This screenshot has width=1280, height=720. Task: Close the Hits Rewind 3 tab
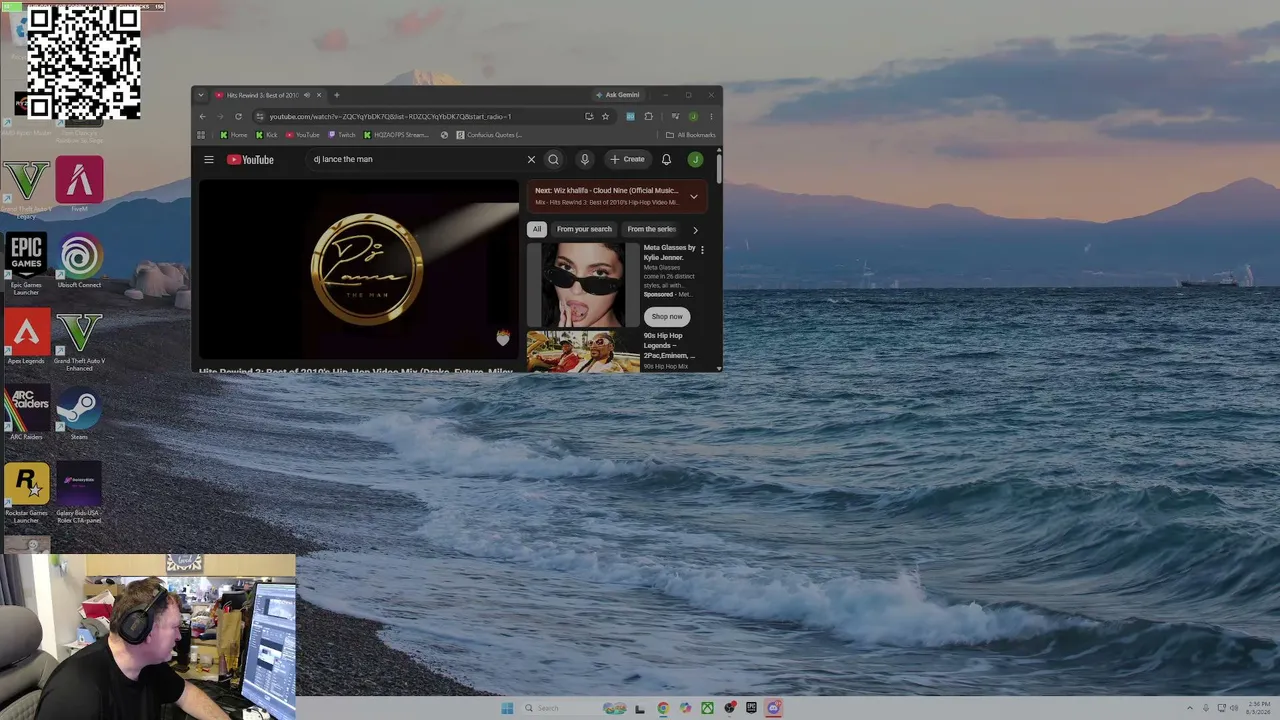(x=319, y=95)
